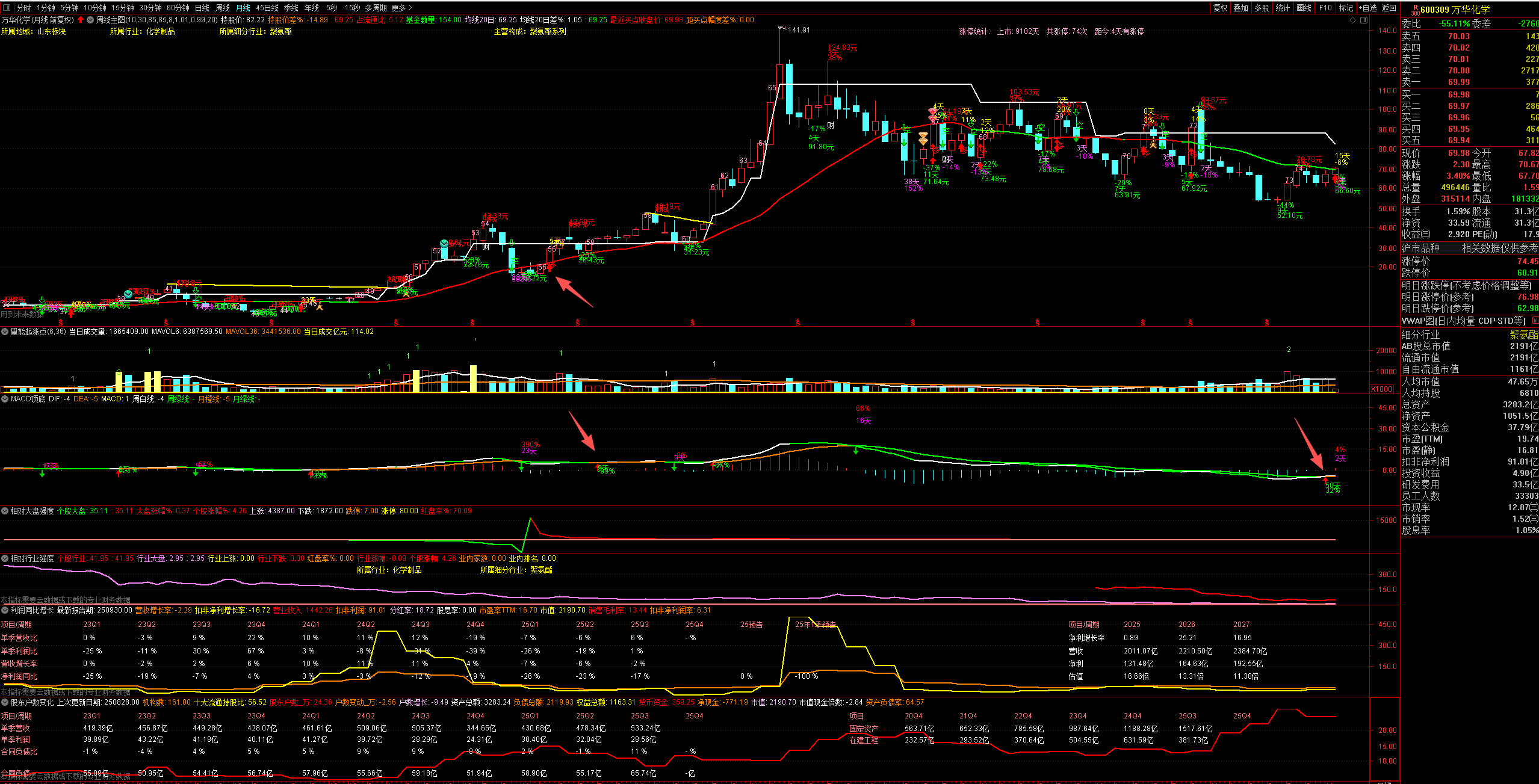Click the circle icon of 相对行业强度 panel
This screenshot has width=1539, height=784.
coord(5,558)
